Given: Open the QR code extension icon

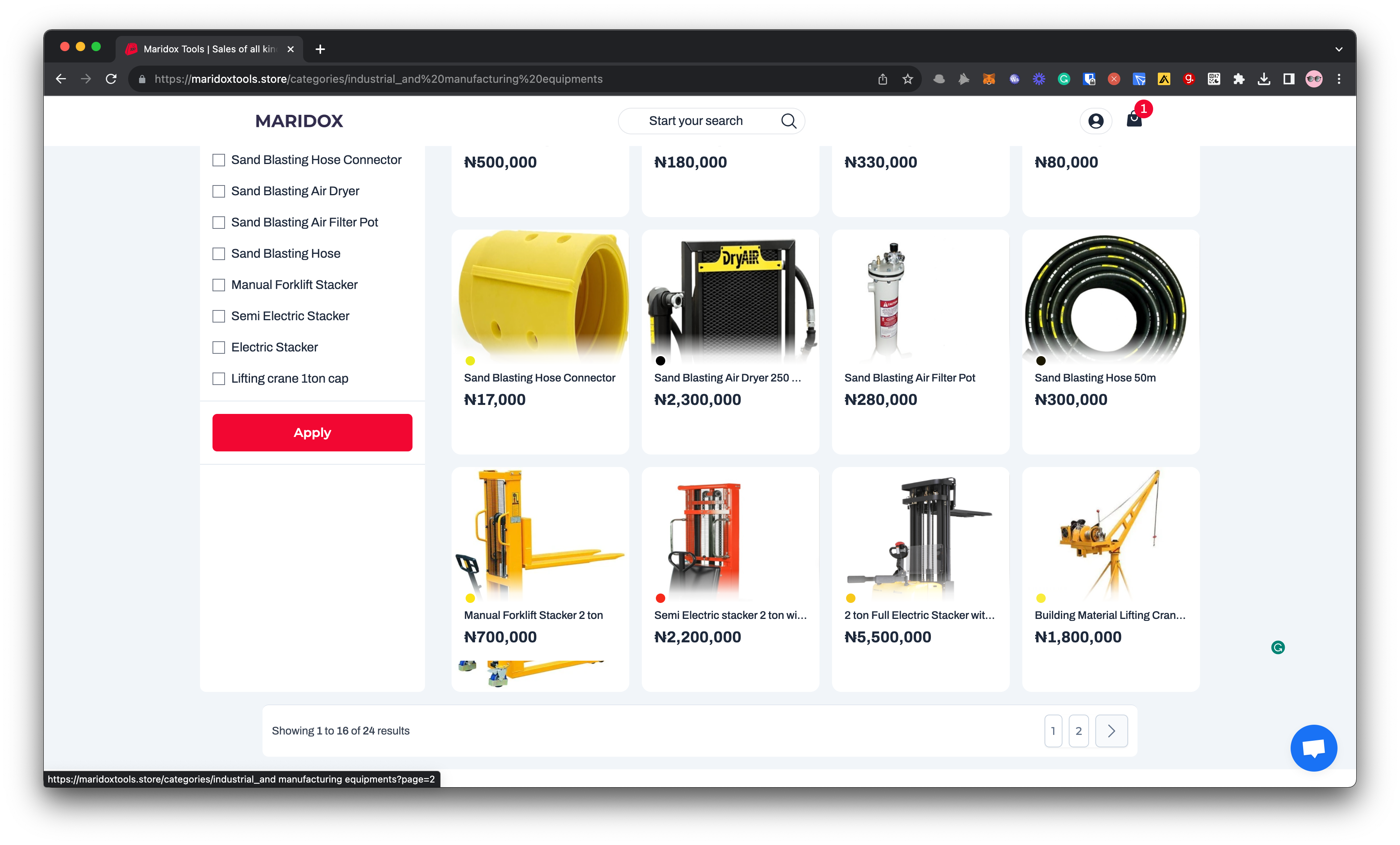Looking at the screenshot, I should [1214, 79].
